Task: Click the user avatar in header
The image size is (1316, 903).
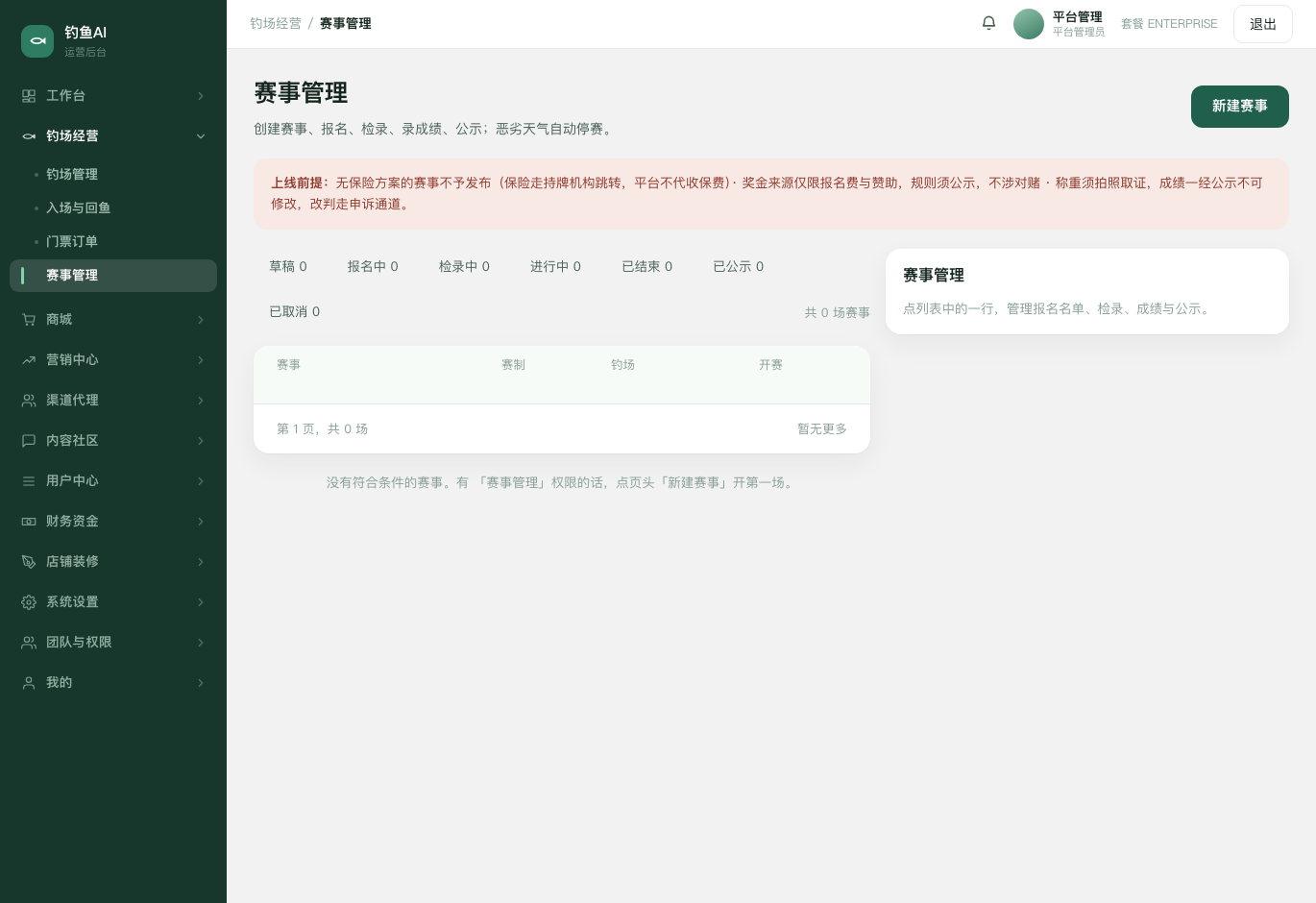Action: [1029, 24]
